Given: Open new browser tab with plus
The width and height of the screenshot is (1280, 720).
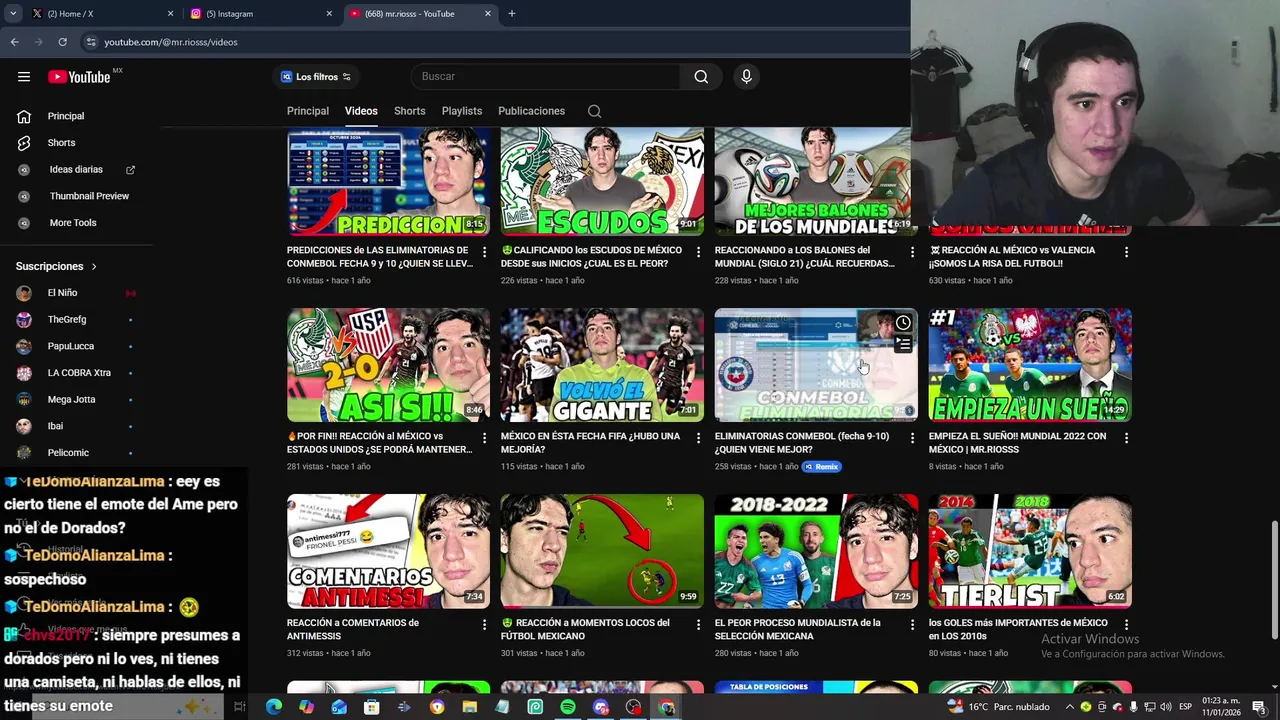Looking at the screenshot, I should coord(512,14).
